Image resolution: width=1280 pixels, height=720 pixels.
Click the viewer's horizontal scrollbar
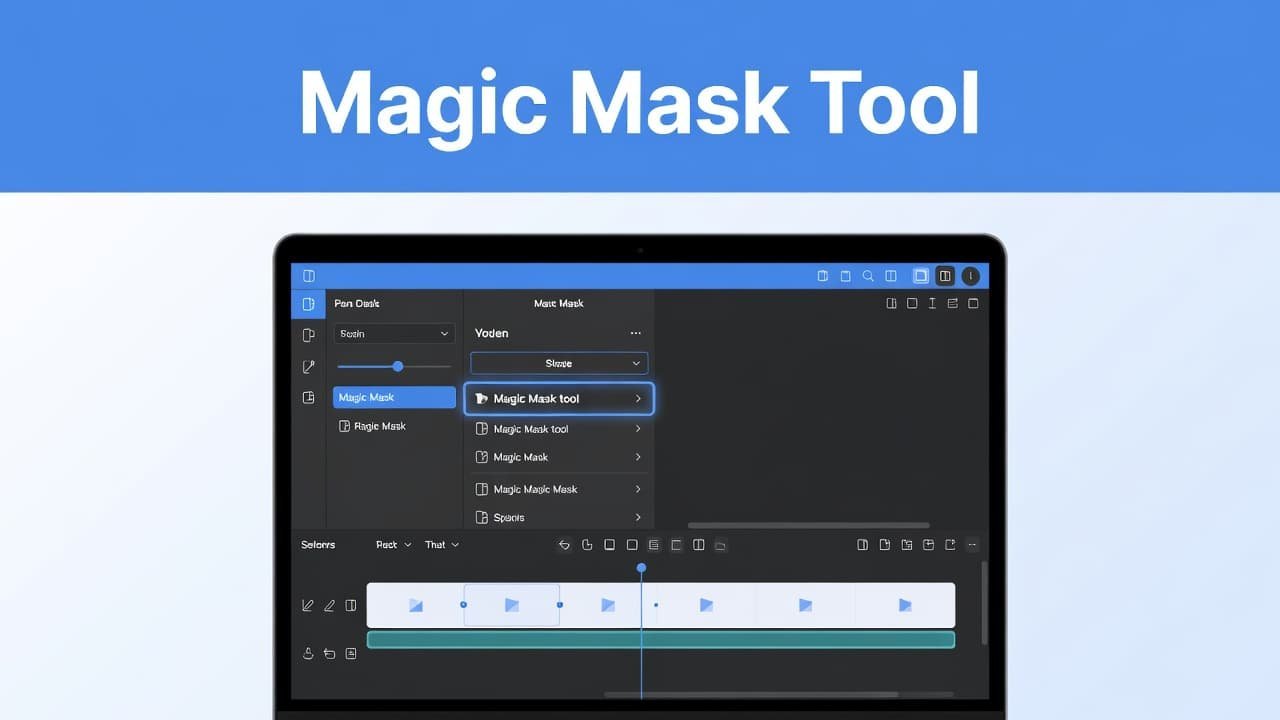coord(808,525)
